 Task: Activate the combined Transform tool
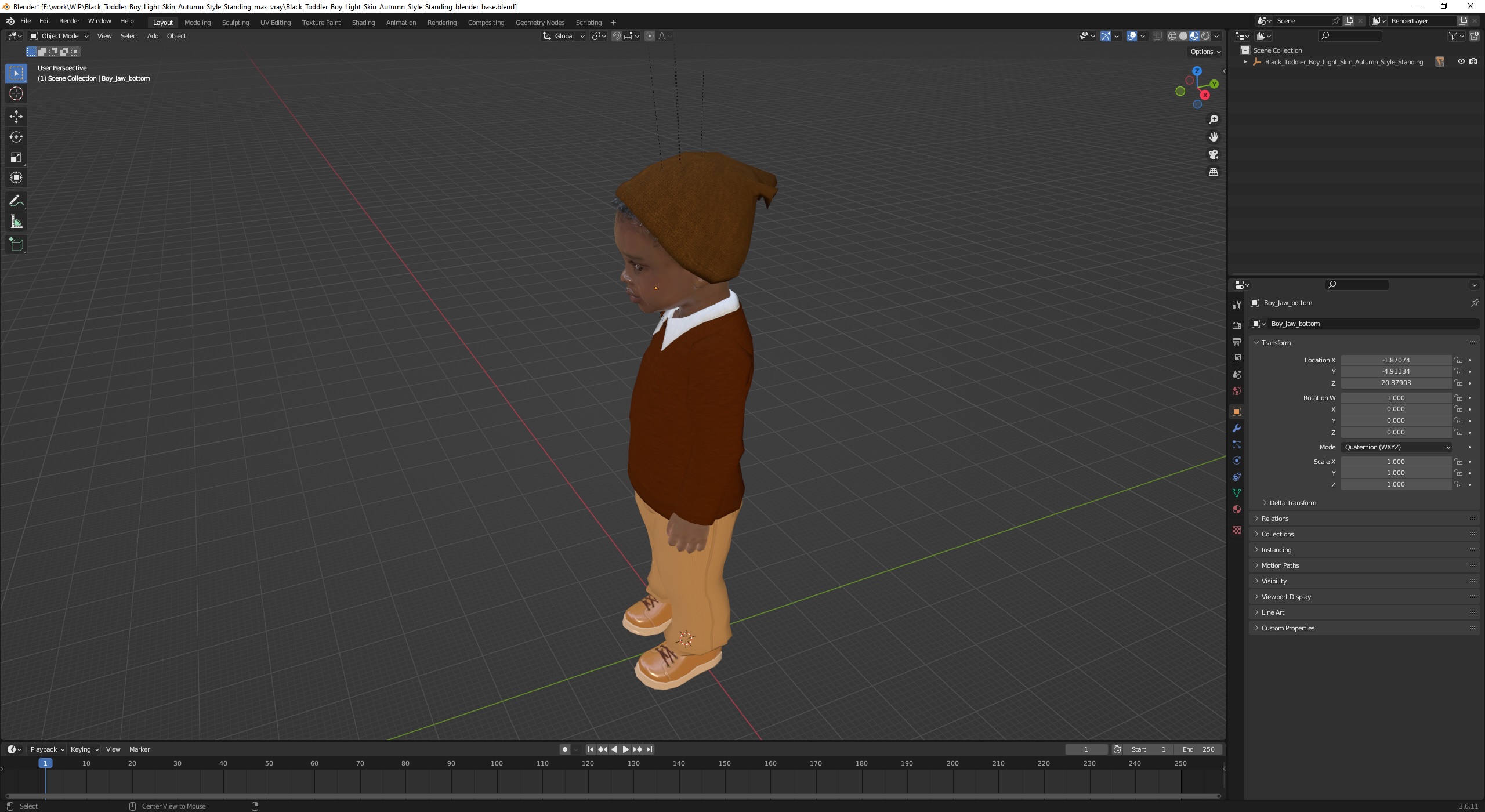(x=16, y=177)
